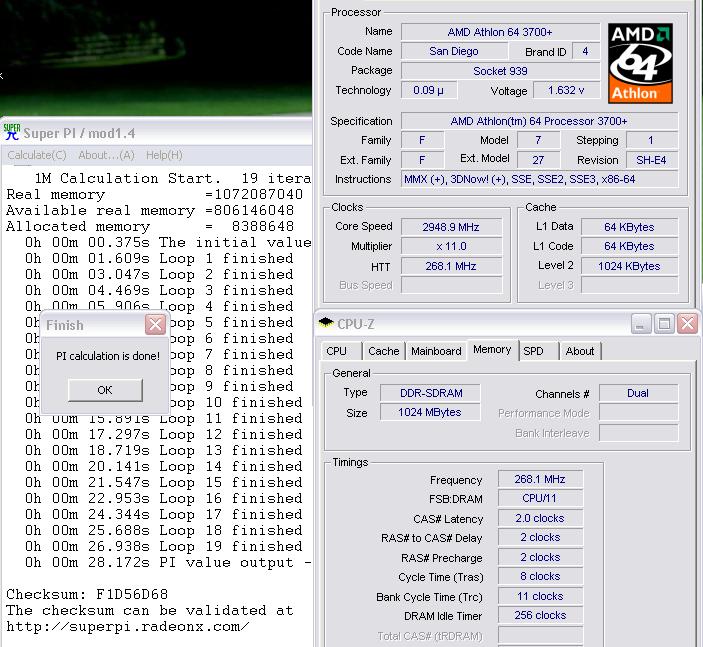Click the Voltage value 1.632 v
Viewport: 703px width, 647px height.
(x=566, y=90)
